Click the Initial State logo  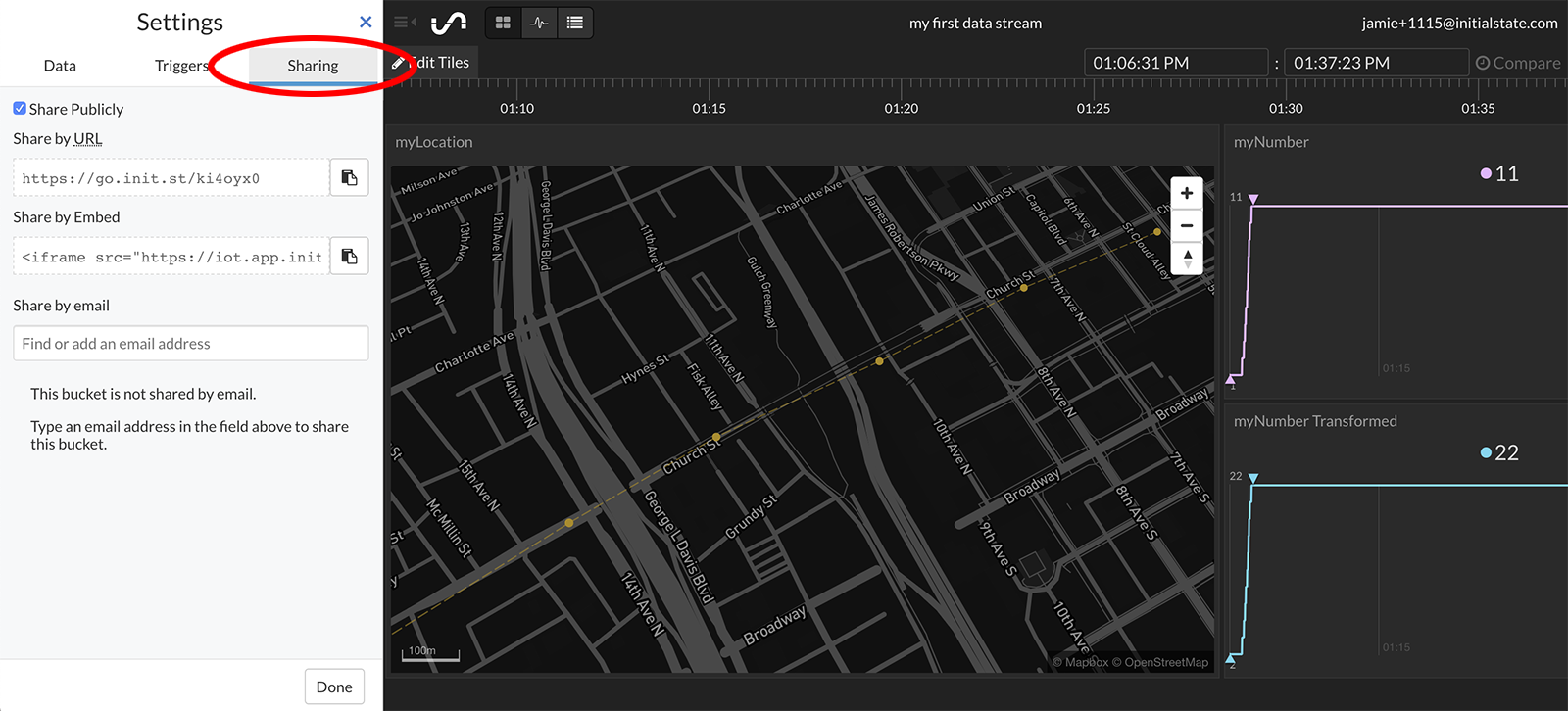pos(449,23)
